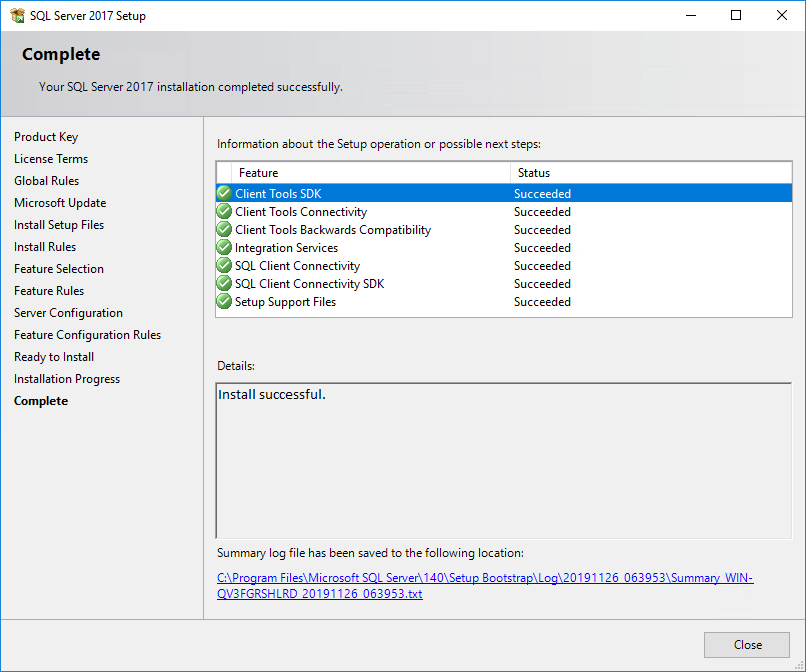The width and height of the screenshot is (806, 672).
Task: Click the SQL Server Setup title bar icon
Action: tap(17, 15)
